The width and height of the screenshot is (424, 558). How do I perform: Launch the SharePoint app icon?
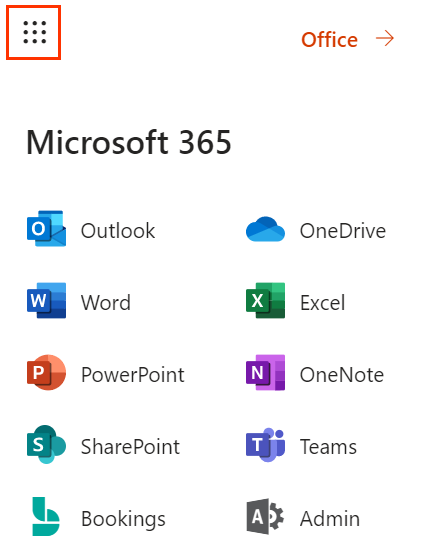(46, 444)
